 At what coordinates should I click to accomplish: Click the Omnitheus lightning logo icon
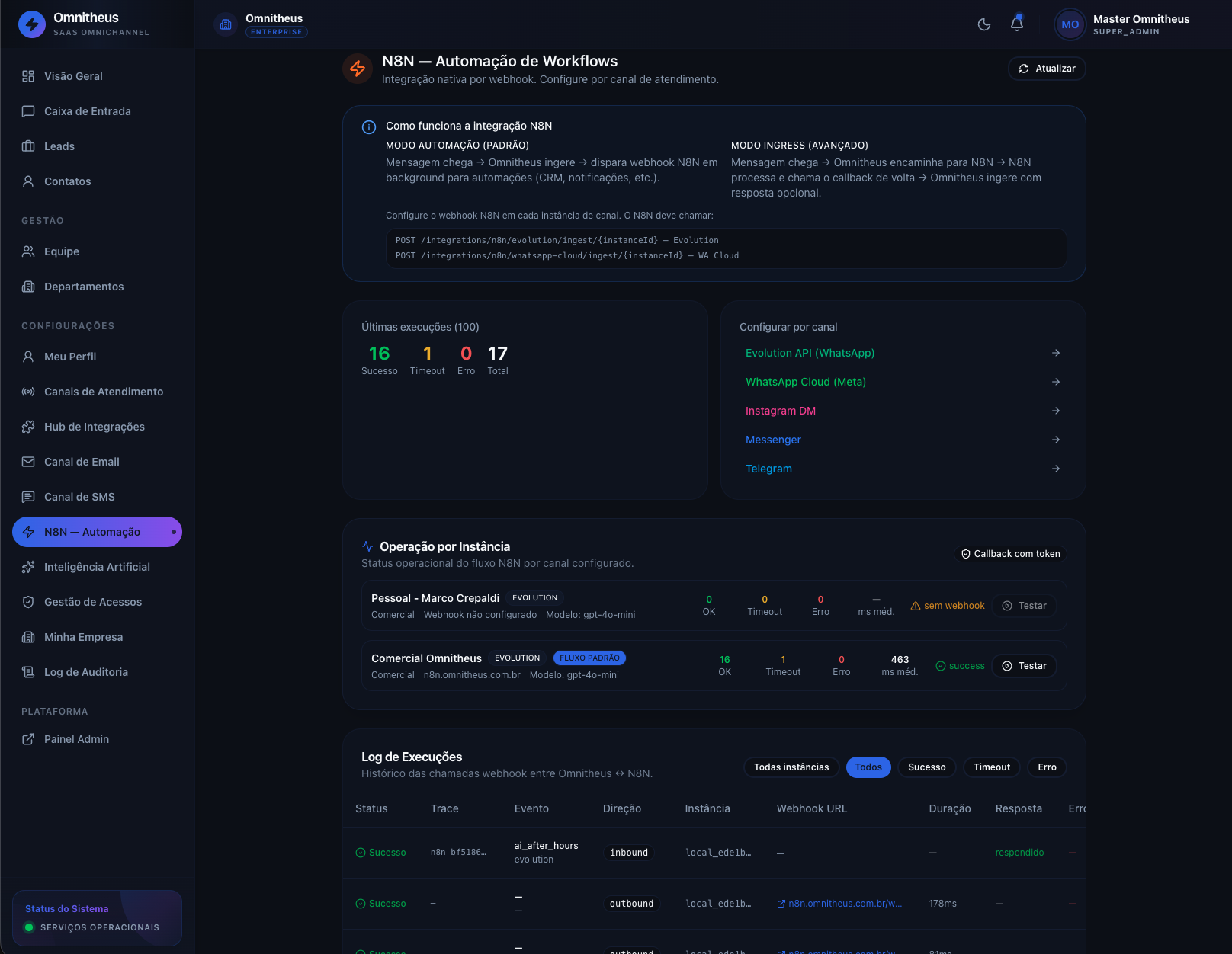pyautogui.click(x=32, y=24)
